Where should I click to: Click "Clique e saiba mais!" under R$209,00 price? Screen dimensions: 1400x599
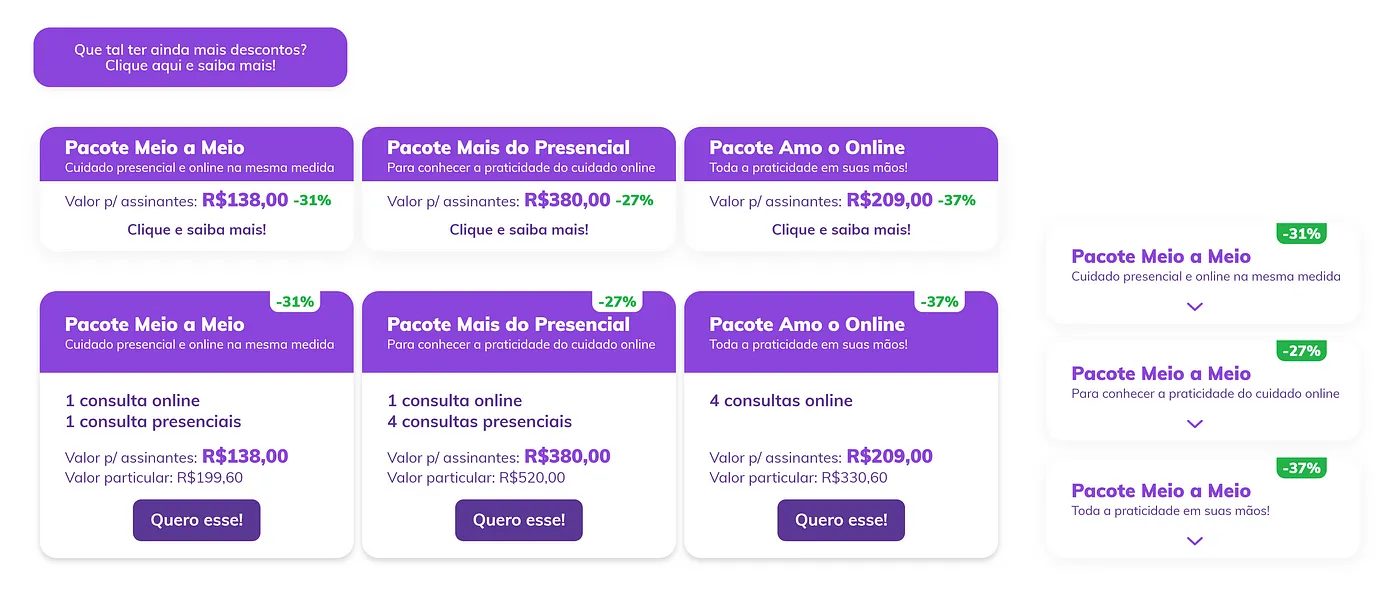click(841, 230)
